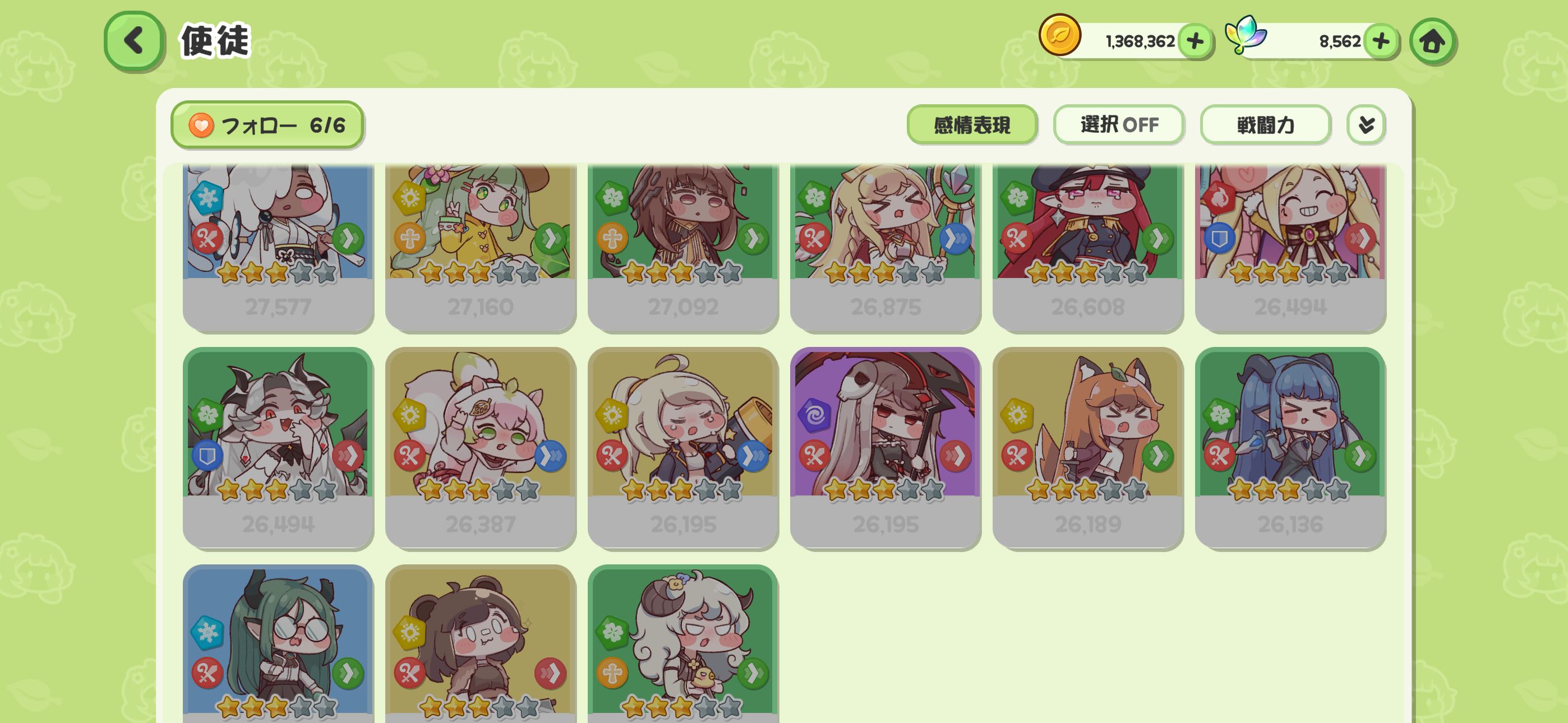
Task: Click the red double-arrow icon on scythe girl card
Action: click(955, 456)
